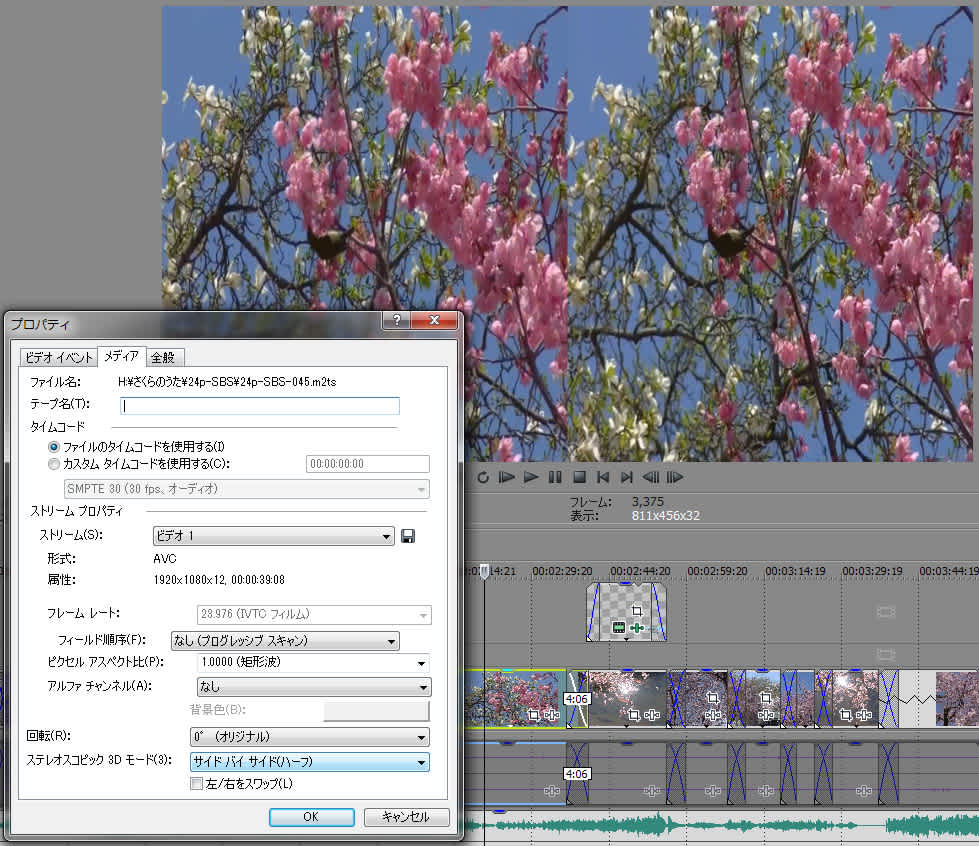Enable the '左/右をスワップ' checkbox
Viewport: 979px width, 846px height.
pos(197,784)
